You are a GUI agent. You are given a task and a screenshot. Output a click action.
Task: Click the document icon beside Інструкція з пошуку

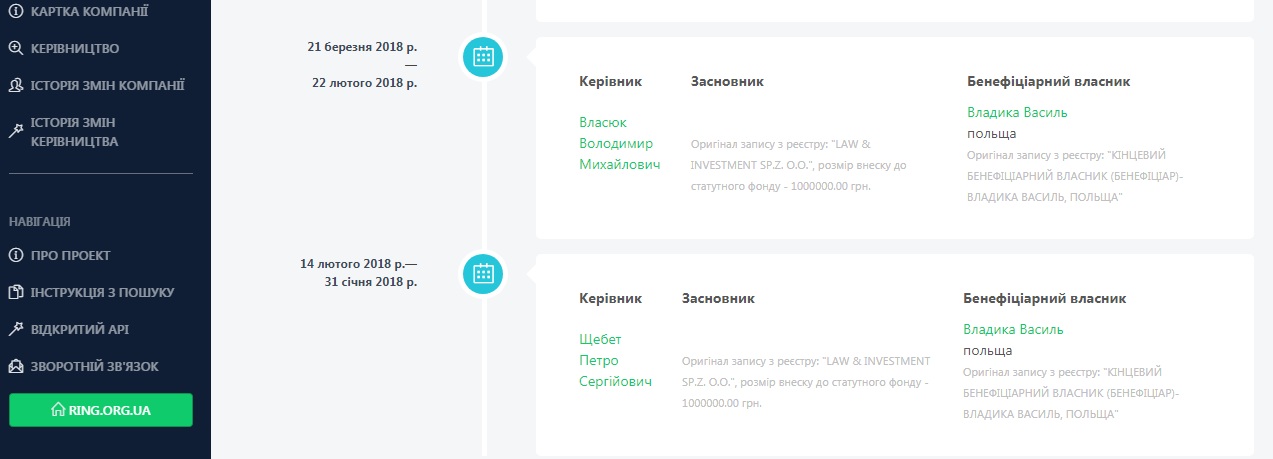(16, 292)
